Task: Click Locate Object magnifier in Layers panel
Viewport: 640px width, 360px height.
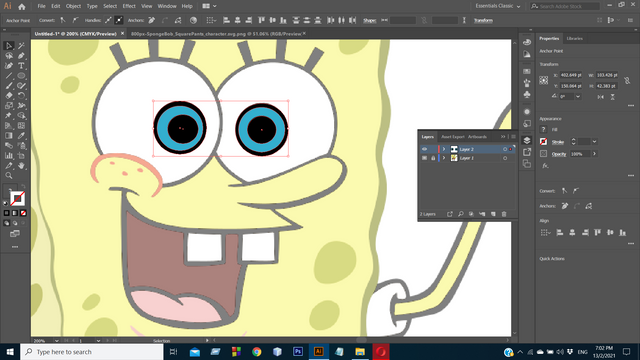Action: coord(460,214)
